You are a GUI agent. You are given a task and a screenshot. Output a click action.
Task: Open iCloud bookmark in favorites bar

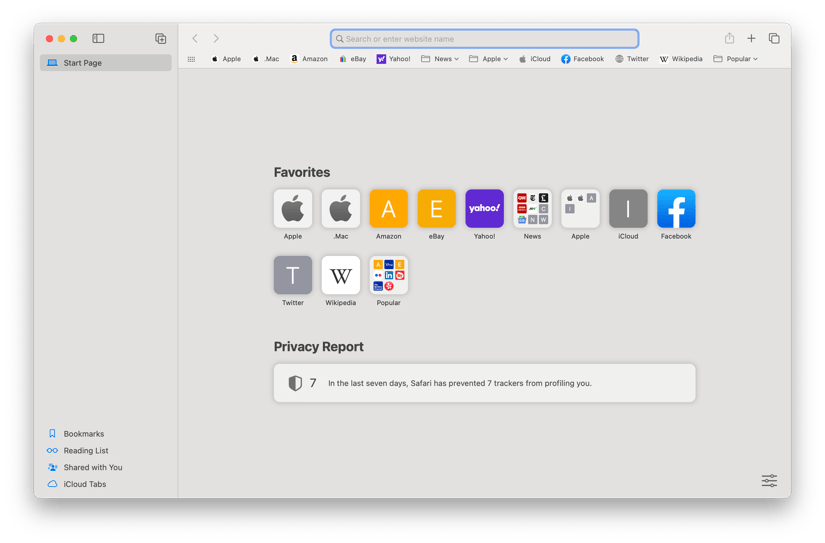pos(535,59)
